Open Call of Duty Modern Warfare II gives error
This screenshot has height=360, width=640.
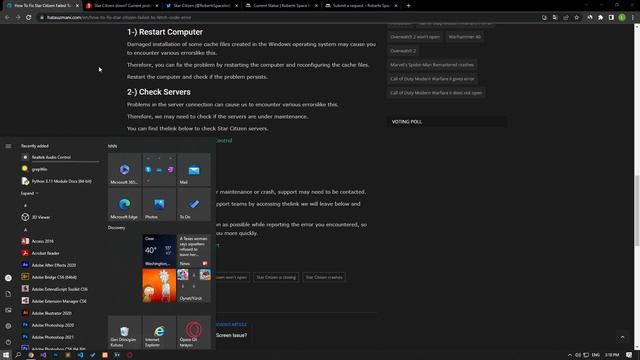pyautogui.click(x=432, y=79)
